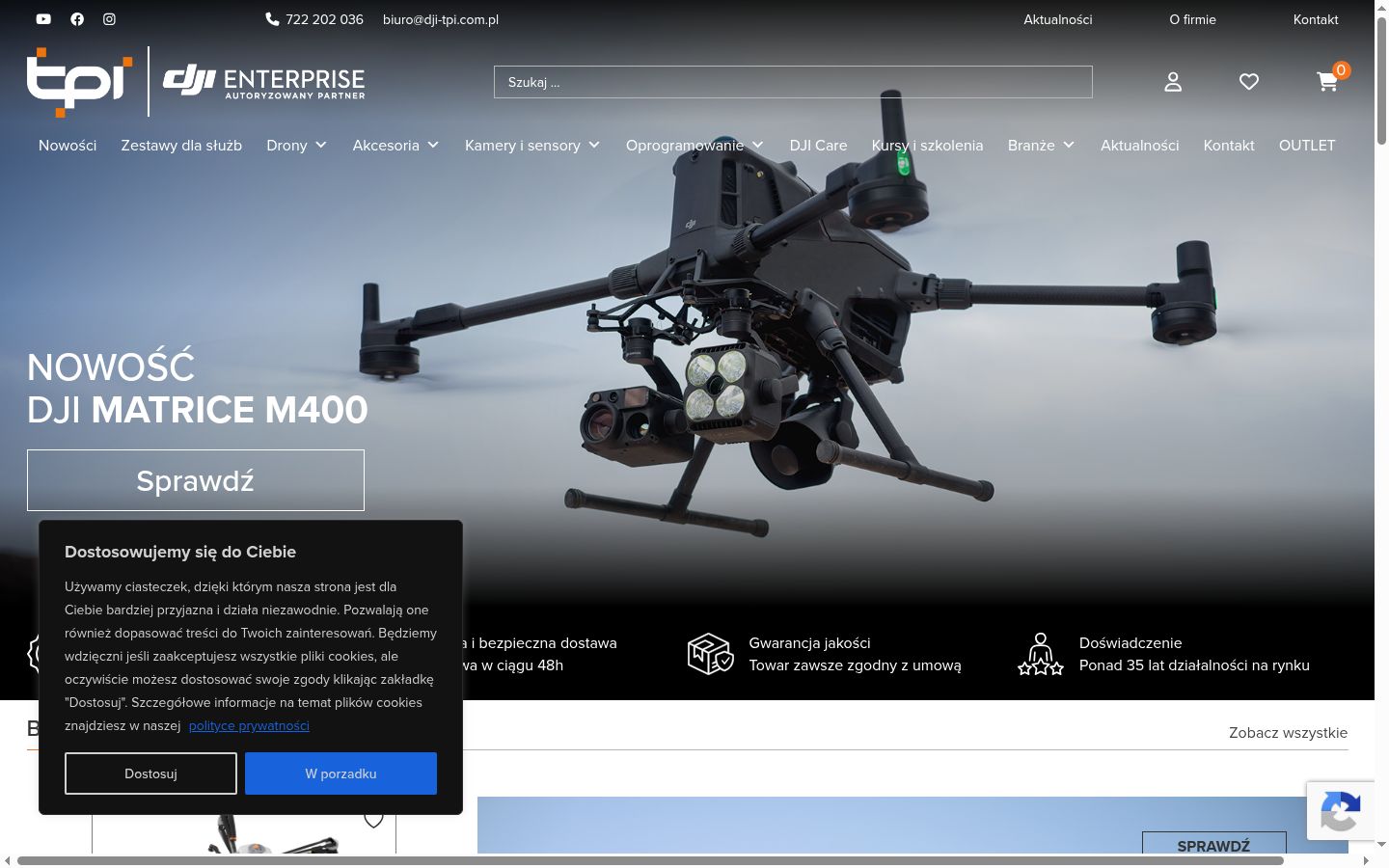Click Towar zawsze zgodny z umową text

855,665
